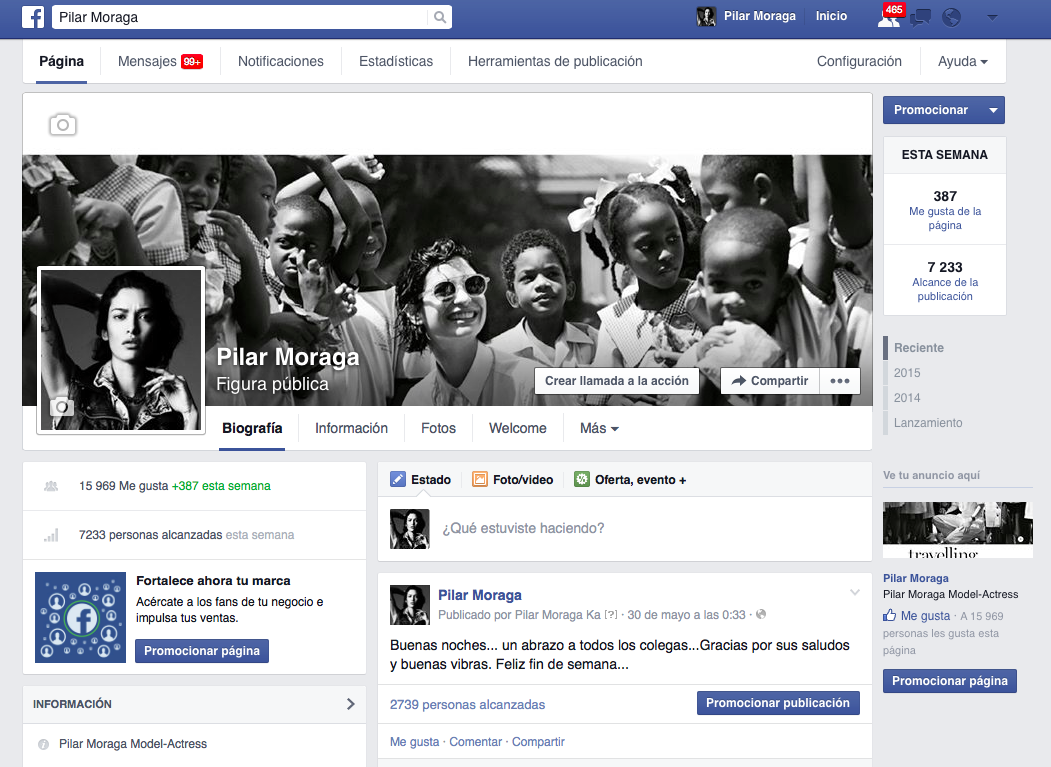Click the bar chart icon beside 7233 personas

click(x=52, y=535)
